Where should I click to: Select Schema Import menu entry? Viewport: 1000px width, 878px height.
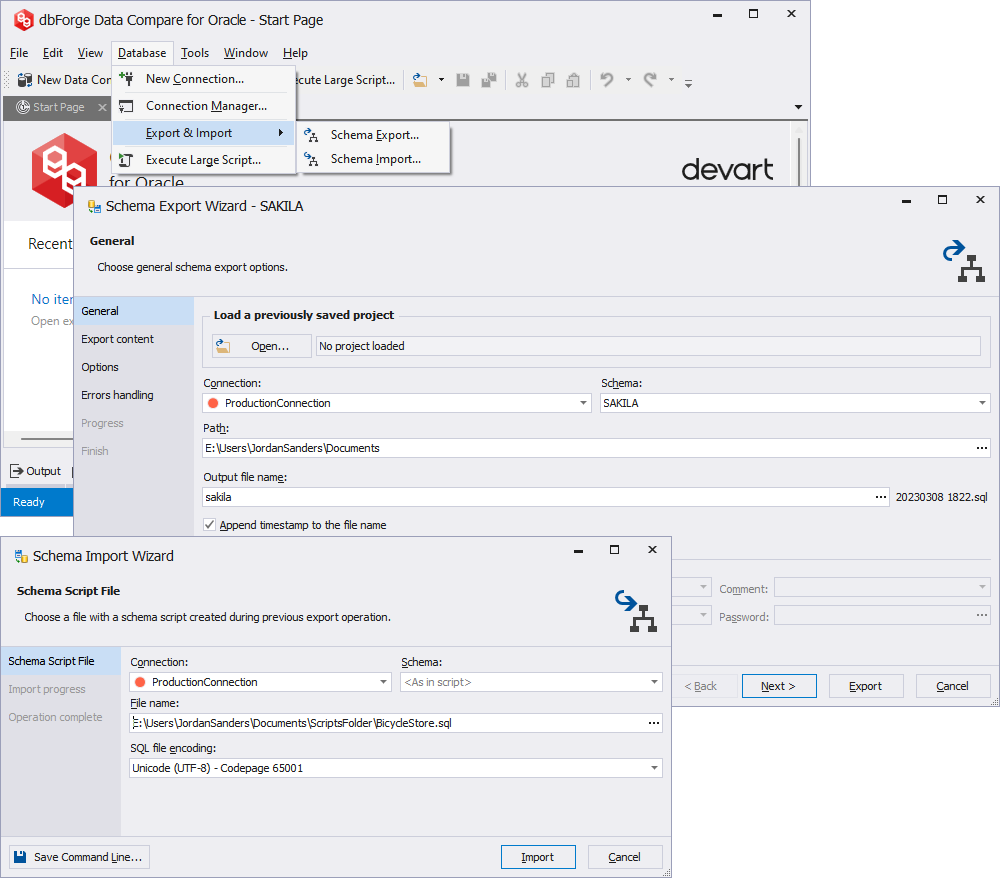click(x=375, y=159)
